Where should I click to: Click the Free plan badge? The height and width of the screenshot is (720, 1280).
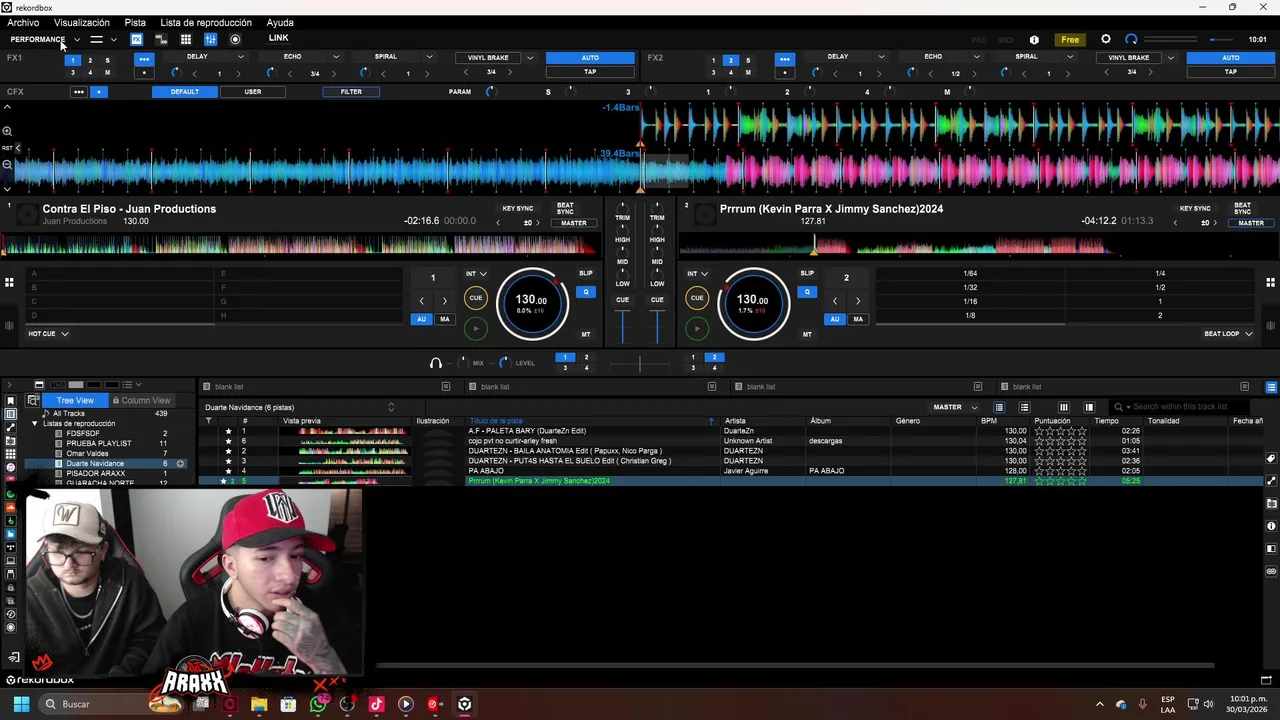1070,40
